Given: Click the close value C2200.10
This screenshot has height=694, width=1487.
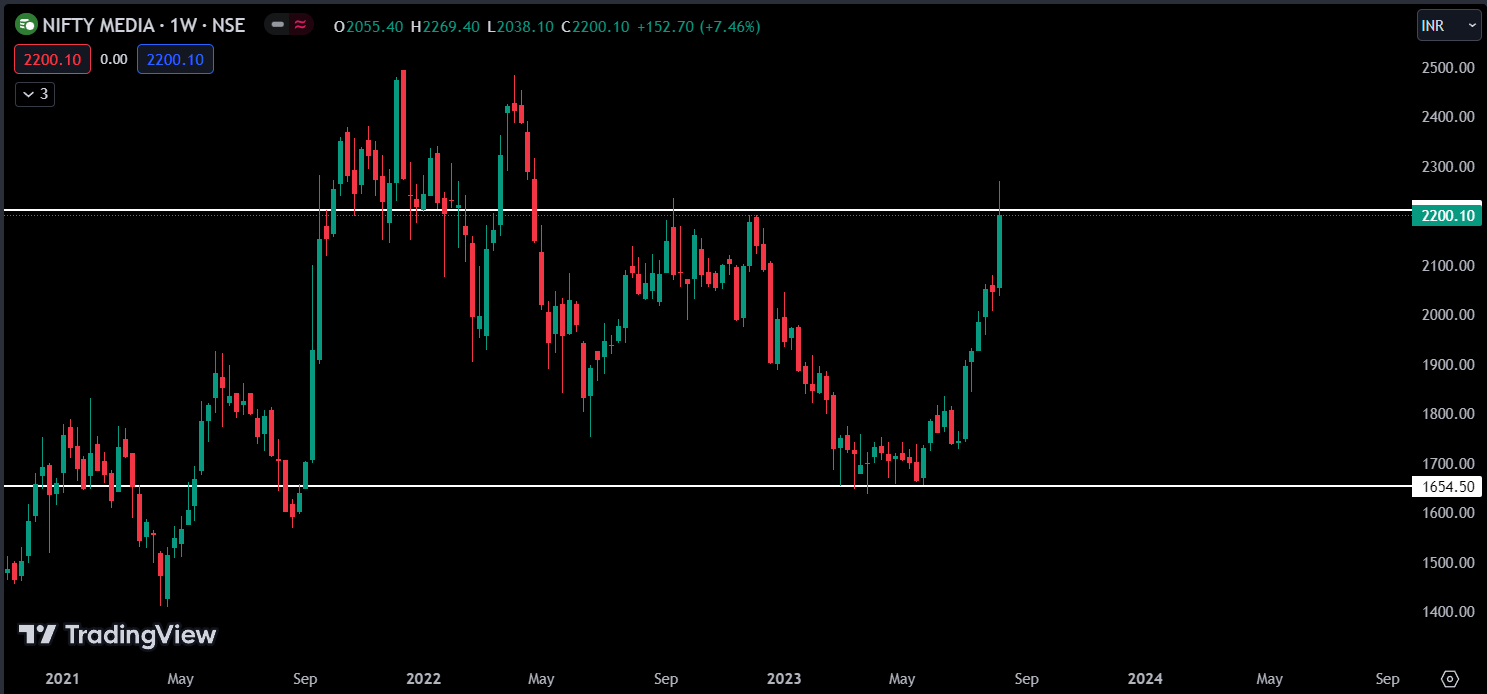Looking at the screenshot, I should tap(596, 26).
